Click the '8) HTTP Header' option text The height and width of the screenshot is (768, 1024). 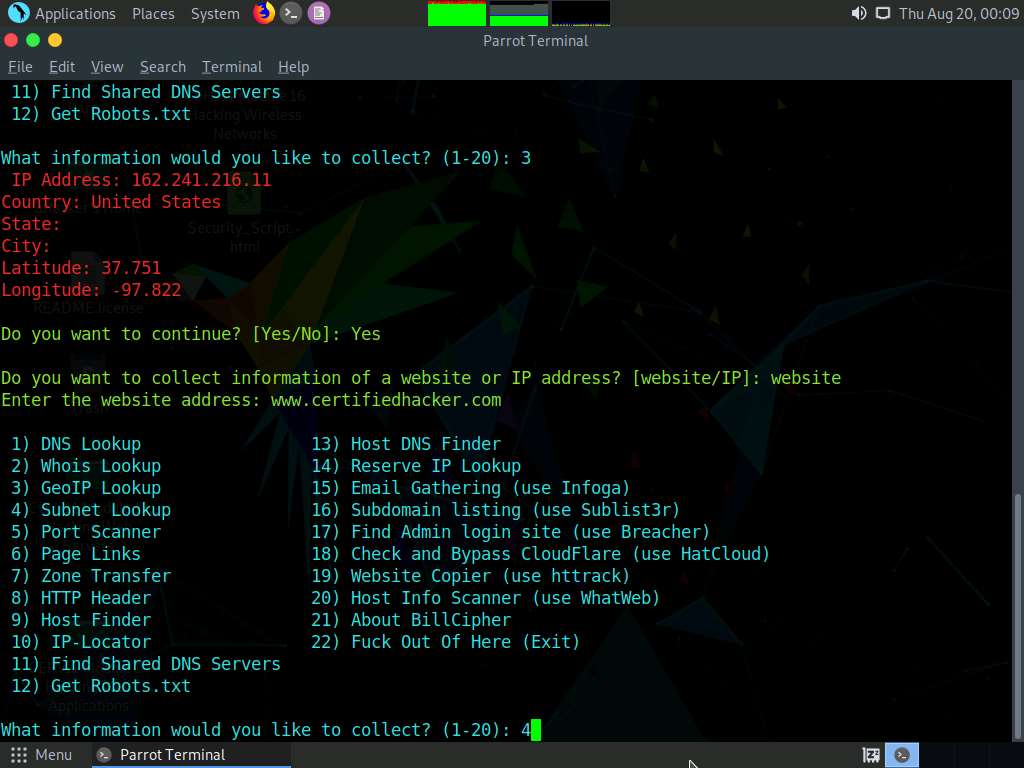(81, 598)
